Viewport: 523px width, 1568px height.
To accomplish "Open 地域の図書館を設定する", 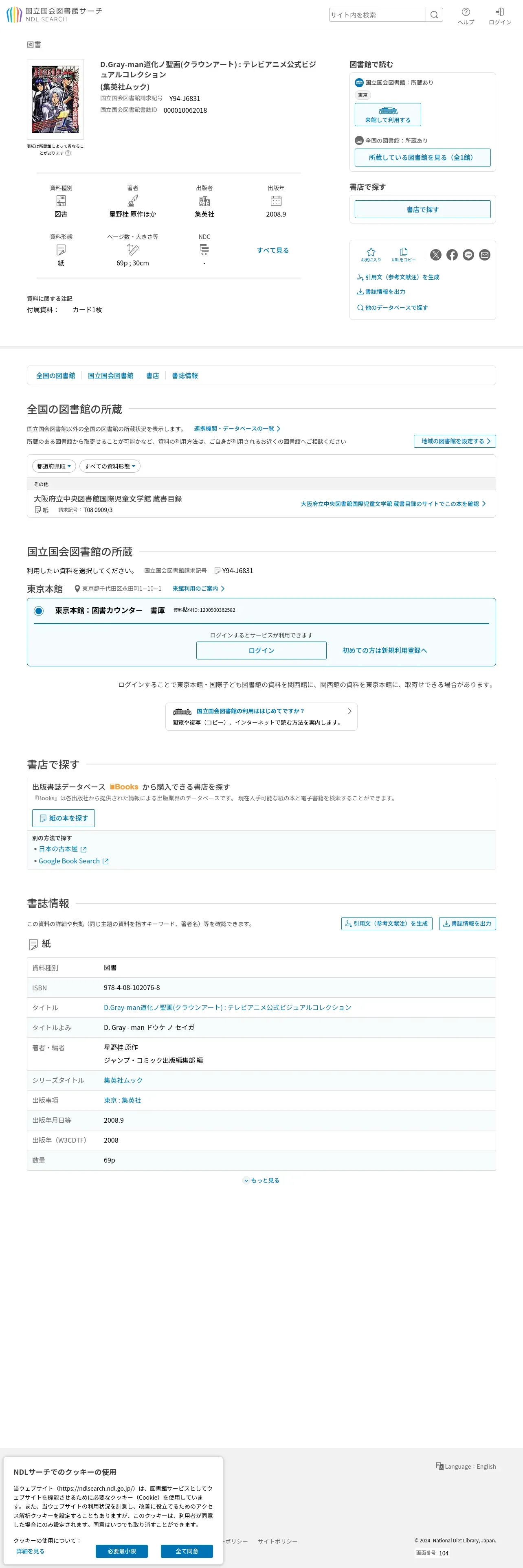I will coord(455,441).
